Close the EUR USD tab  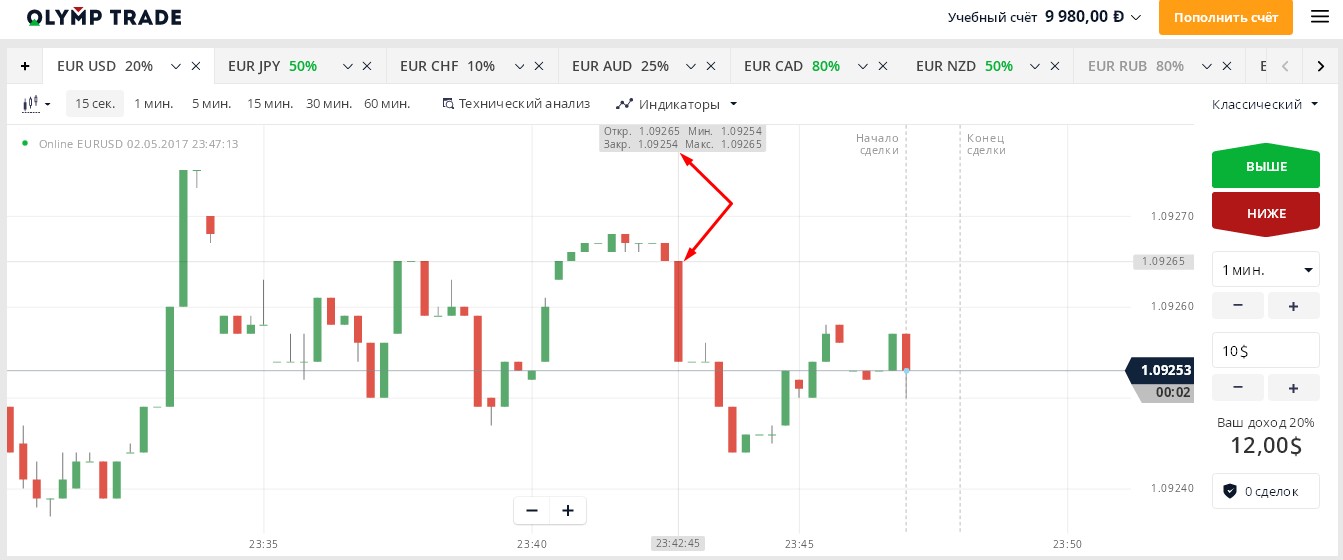coord(196,66)
